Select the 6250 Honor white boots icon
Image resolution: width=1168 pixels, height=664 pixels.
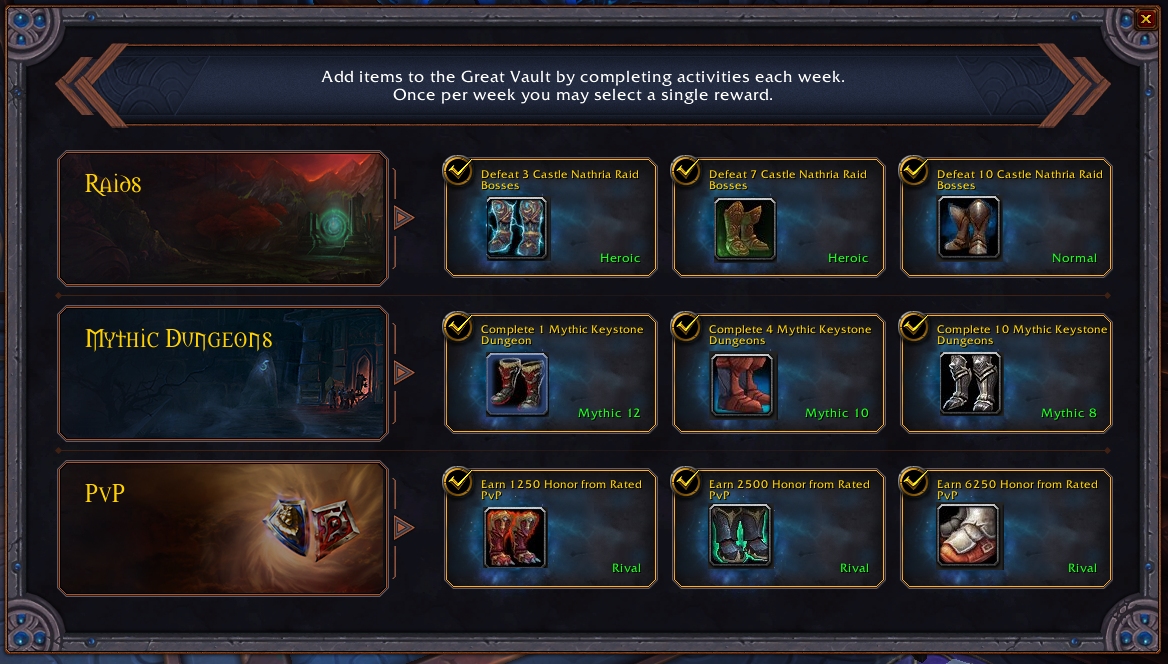tap(968, 536)
